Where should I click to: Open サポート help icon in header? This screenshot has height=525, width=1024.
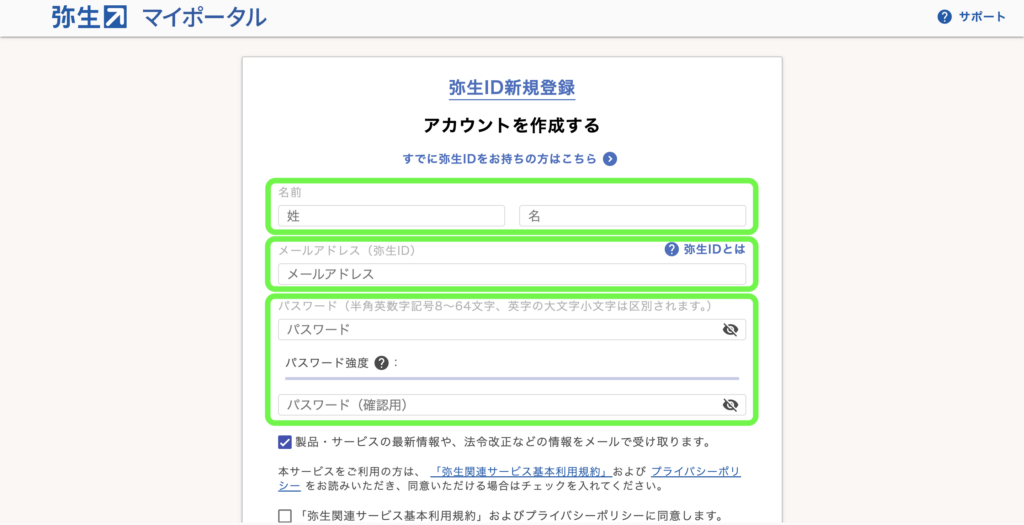(944, 17)
